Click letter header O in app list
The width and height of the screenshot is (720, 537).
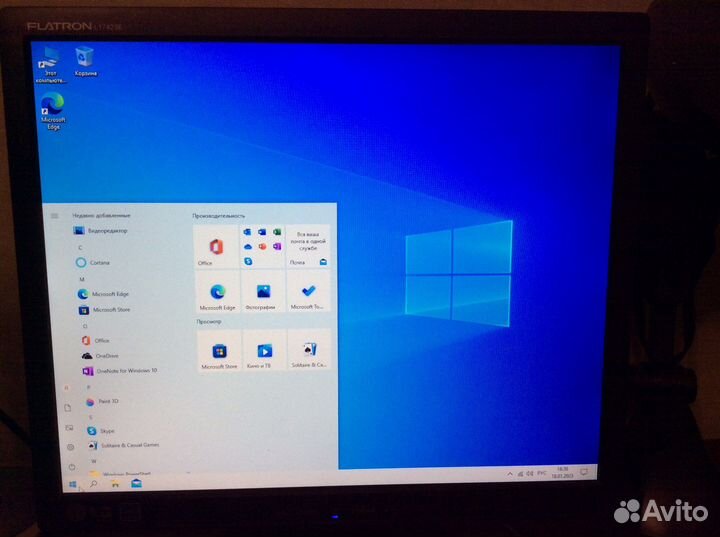click(x=85, y=326)
